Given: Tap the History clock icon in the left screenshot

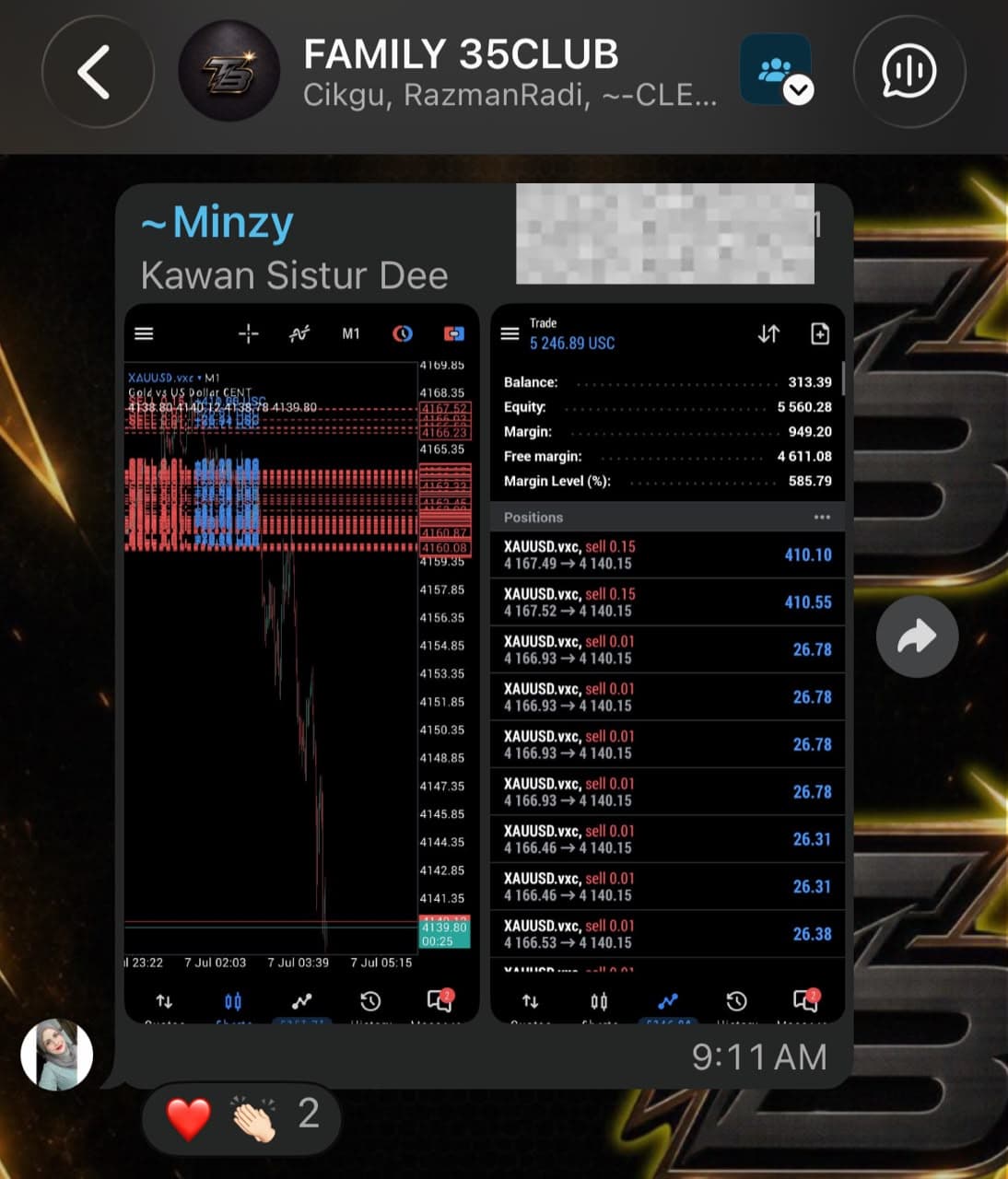Looking at the screenshot, I should [370, 1001].
